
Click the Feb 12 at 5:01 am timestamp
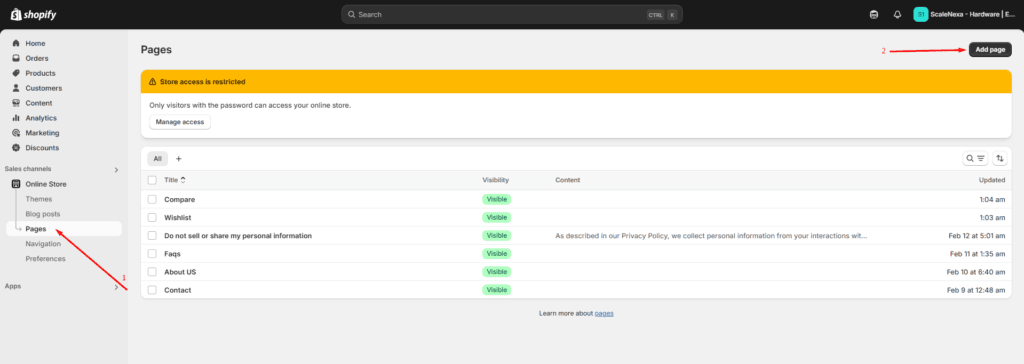tap(977, 235)
